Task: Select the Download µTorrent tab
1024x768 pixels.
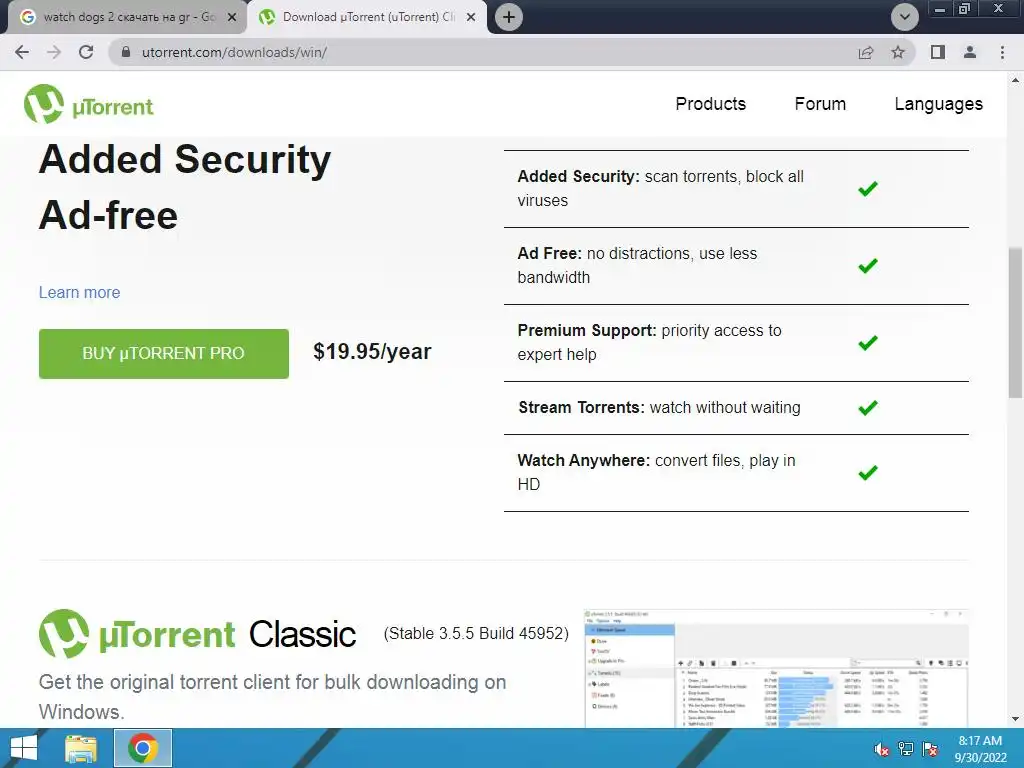Action: (366, 17)
